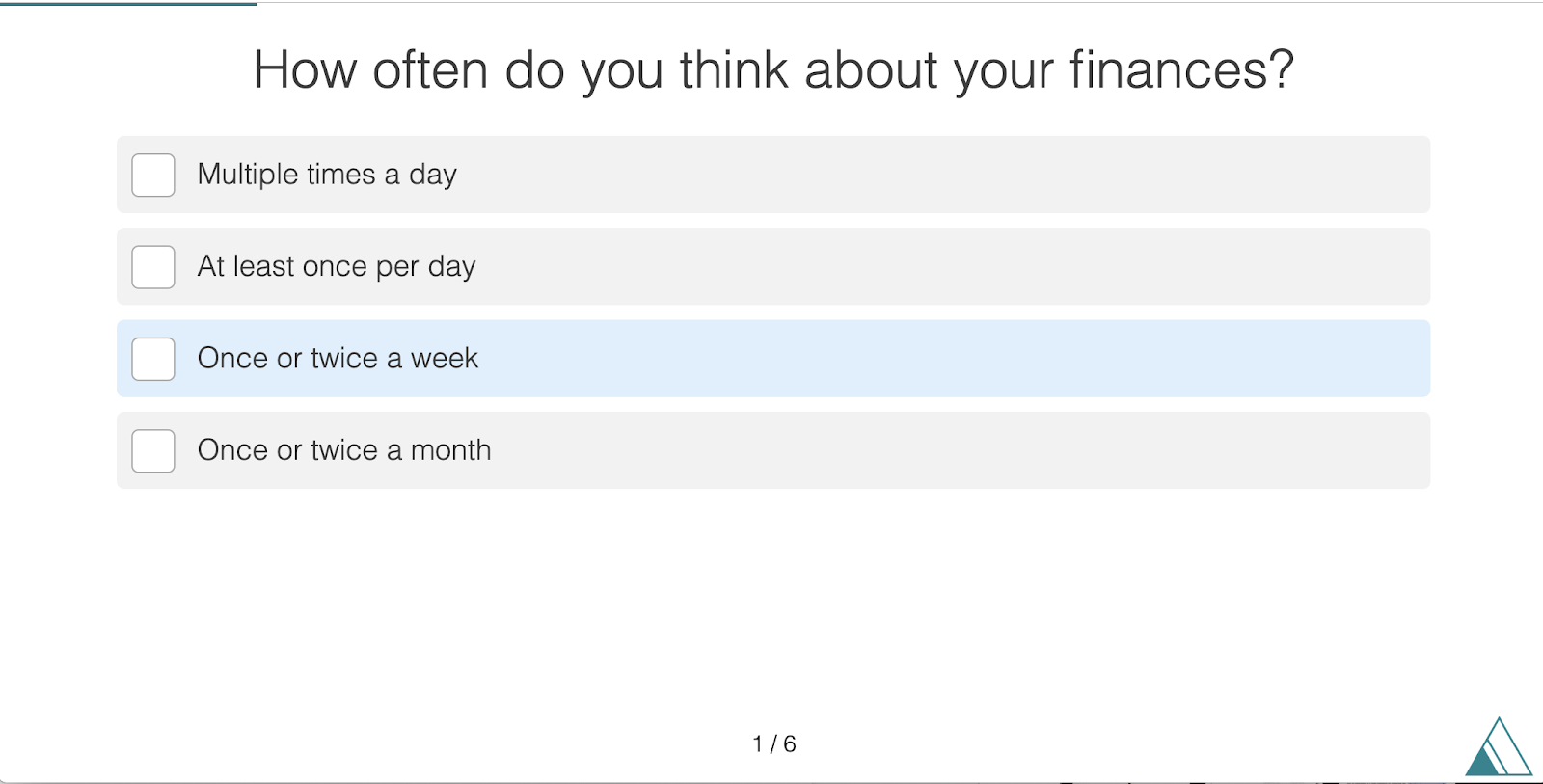Click the filled teal part of the progress bar
Screen dimensions: 1543x784
pos(128,3)
